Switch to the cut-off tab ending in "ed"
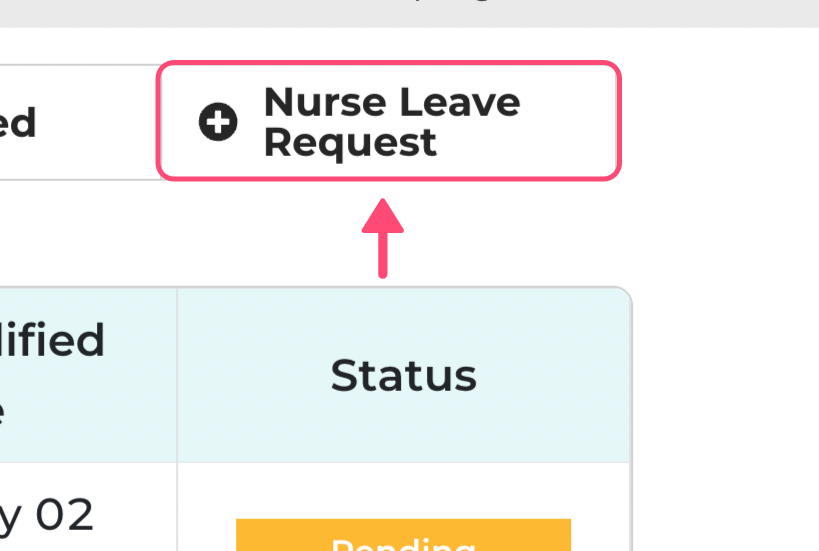Screen dimensions: 819x551 78,122
